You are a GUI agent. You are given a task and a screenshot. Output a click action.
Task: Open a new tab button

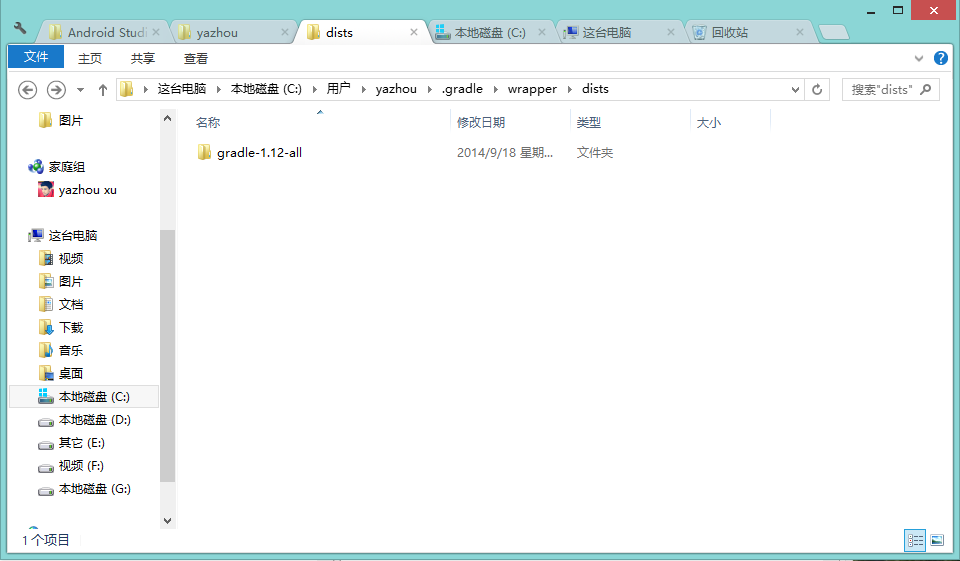point(834,32)
